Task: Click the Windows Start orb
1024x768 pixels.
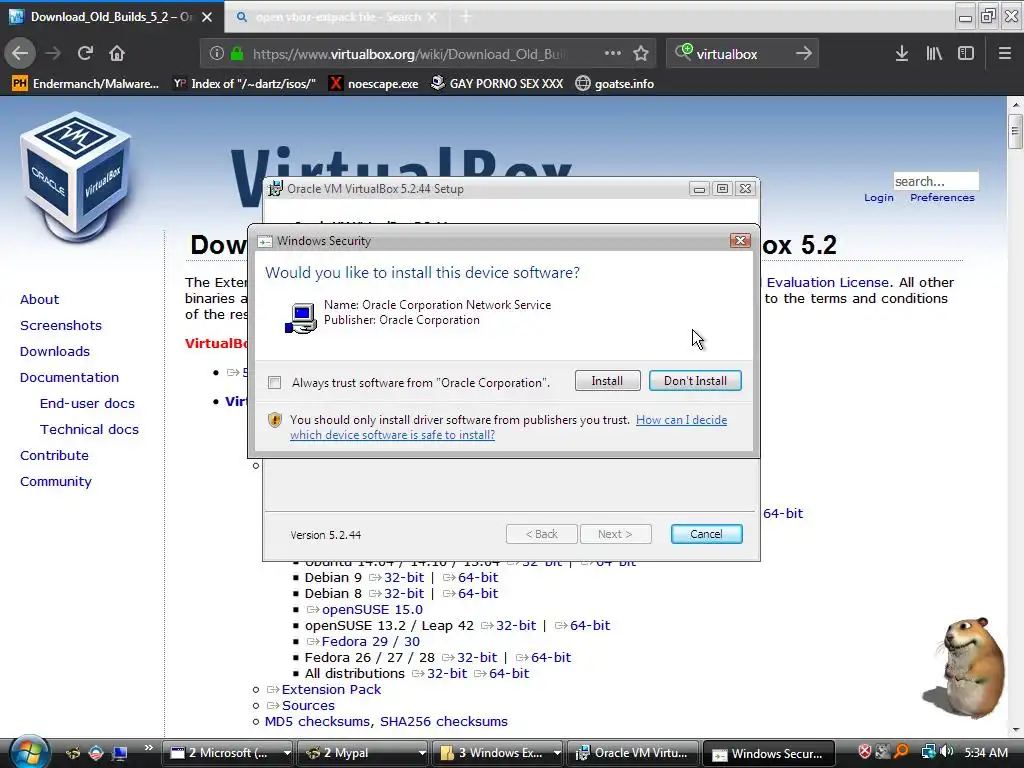Action: pyautogui.click(x=29, y=751)
